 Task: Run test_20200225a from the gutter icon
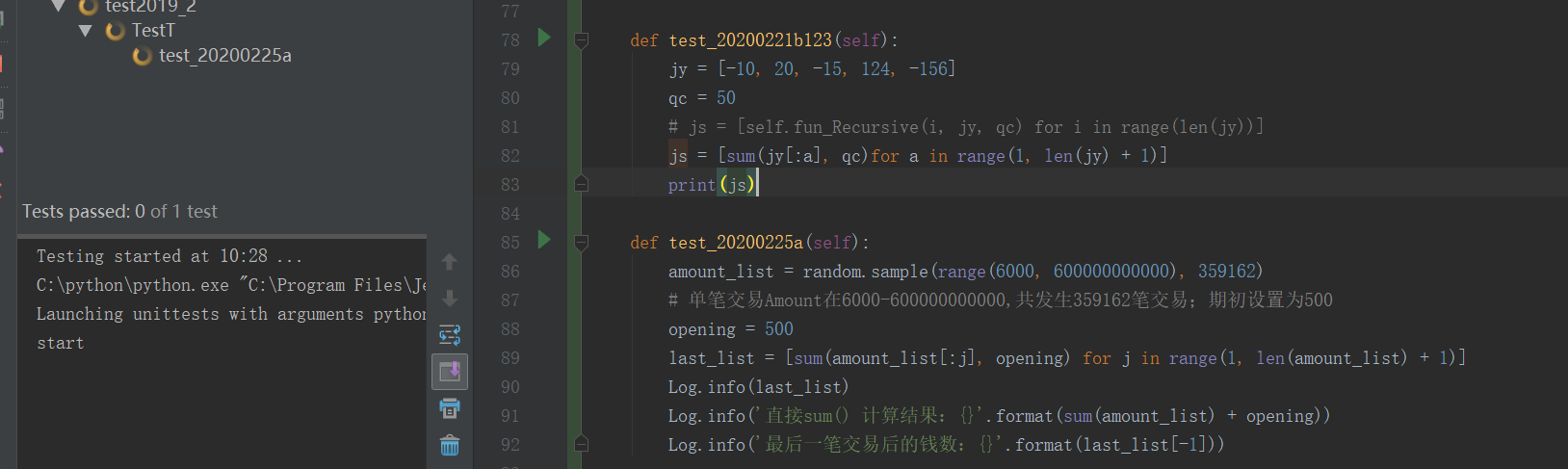[544, 240]
